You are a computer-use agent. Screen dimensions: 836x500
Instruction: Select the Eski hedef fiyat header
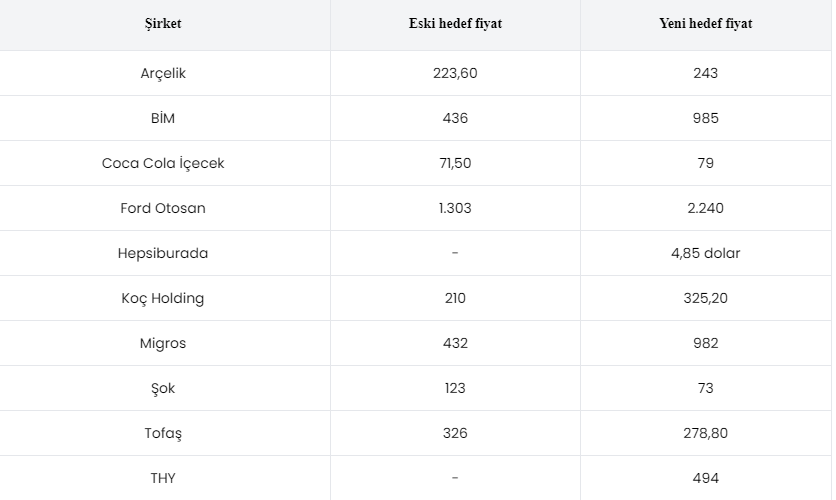tap(455, 23)
